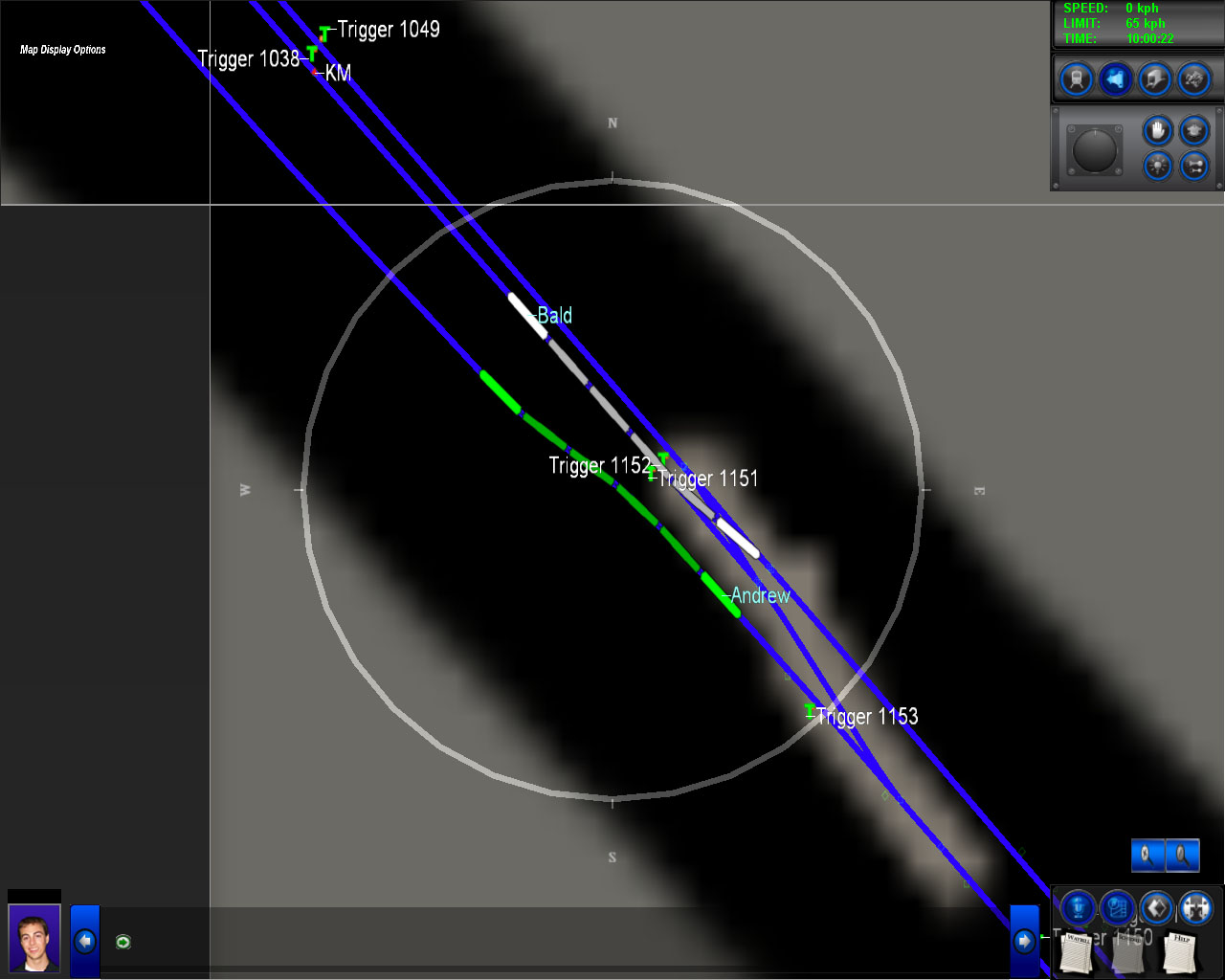Open the Help document
The height and width of the screenshot is (980, 1225).
pyautogui.click(x=1179, y=951)
